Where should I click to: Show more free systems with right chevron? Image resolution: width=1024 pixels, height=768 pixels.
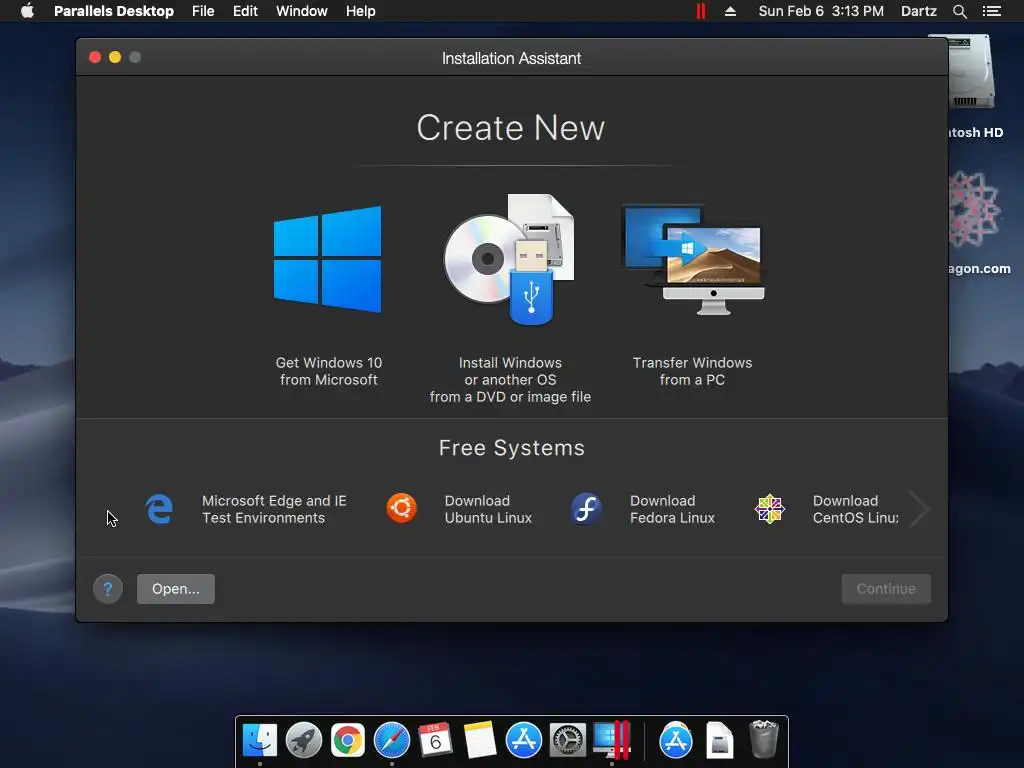click(919, 509)
